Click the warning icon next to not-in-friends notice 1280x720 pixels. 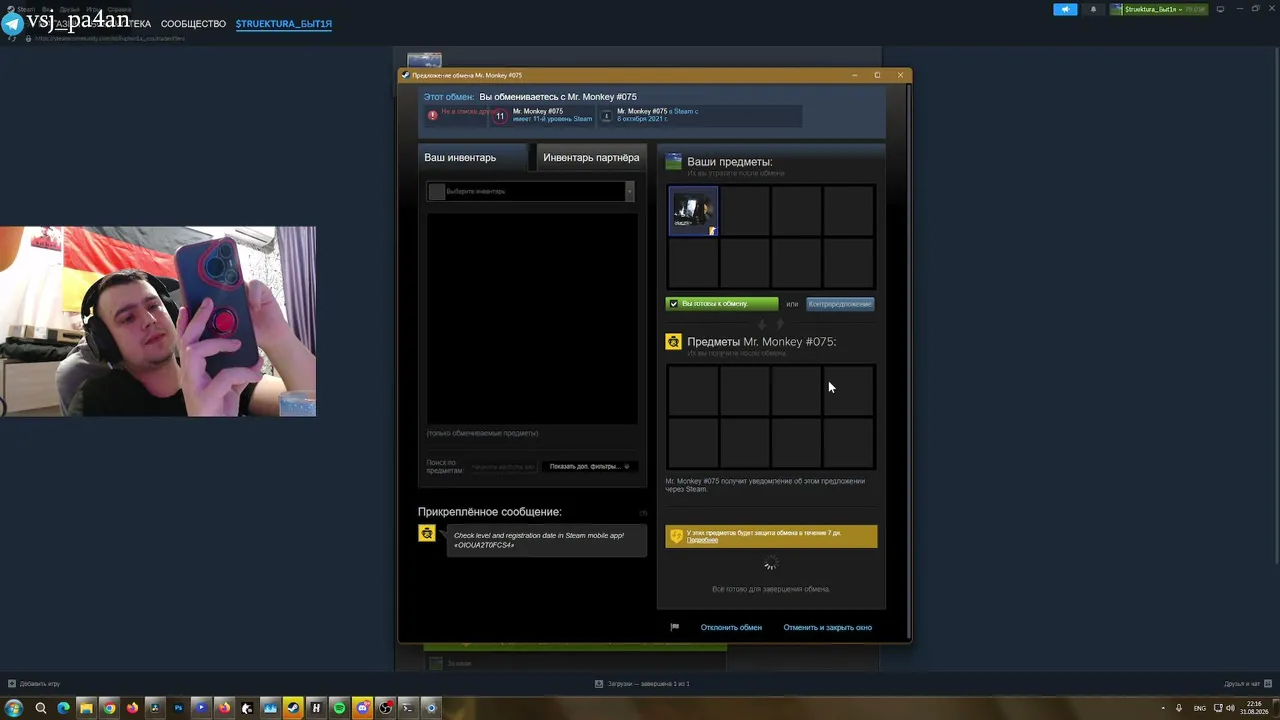(x=432, y=115)
